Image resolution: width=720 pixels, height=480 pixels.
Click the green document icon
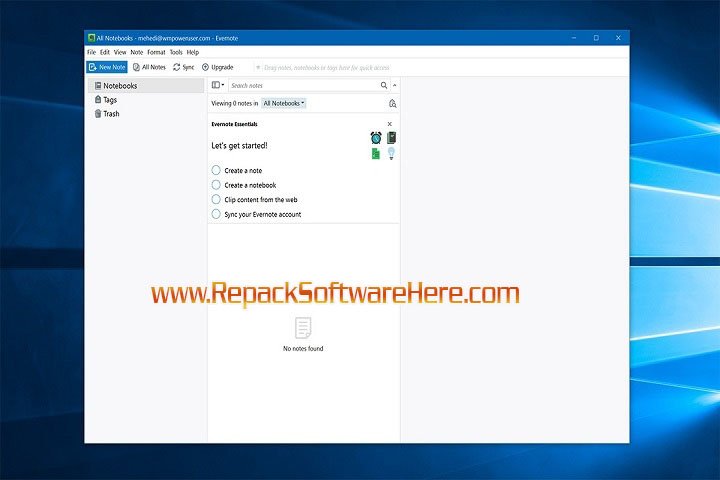click(x=376, y=153)
